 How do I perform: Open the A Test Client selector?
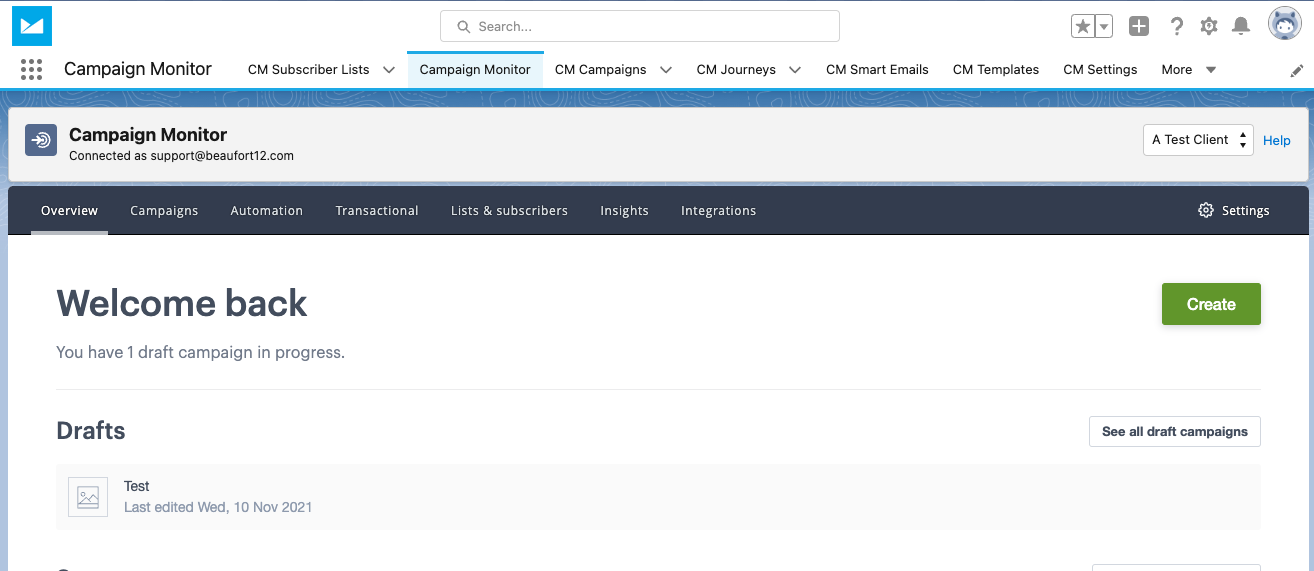pos(1198,140)
